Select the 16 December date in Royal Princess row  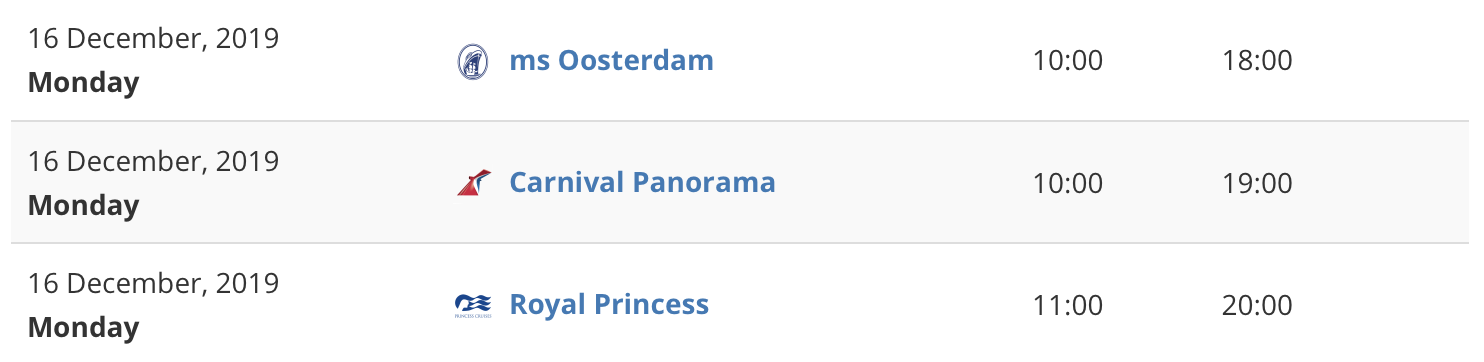click(x=154, y=283)
